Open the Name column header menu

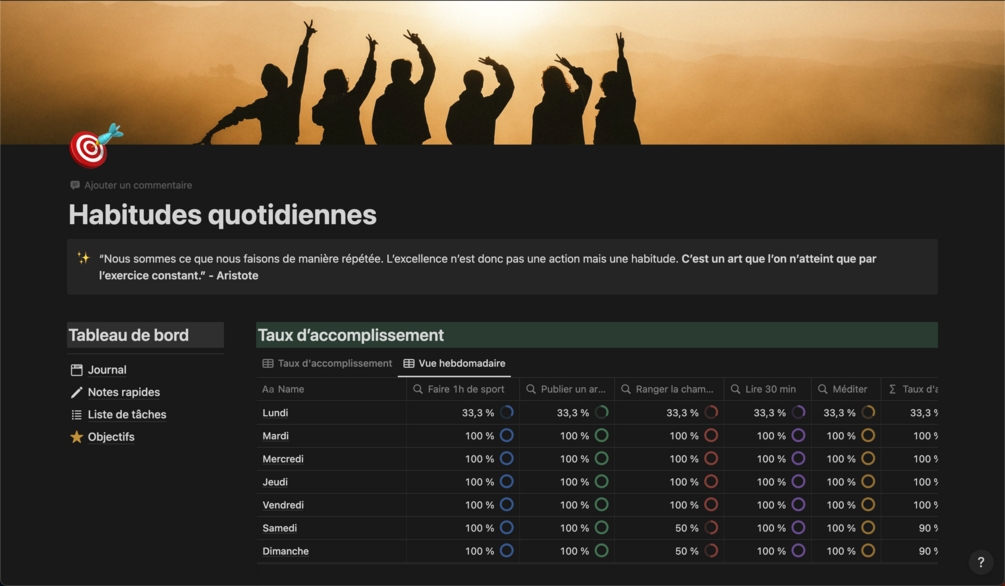click(331, 389)
